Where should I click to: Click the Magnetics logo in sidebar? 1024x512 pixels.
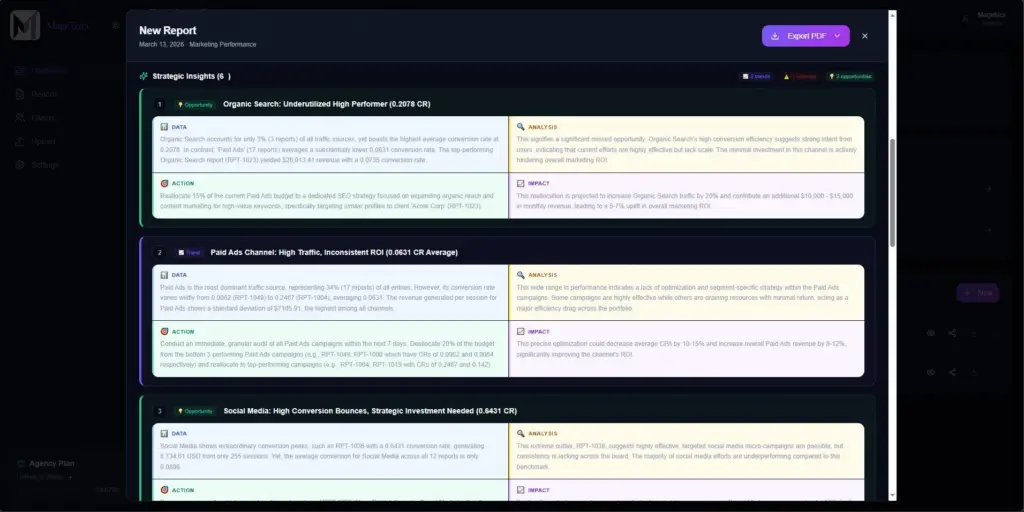pos(25,25)
